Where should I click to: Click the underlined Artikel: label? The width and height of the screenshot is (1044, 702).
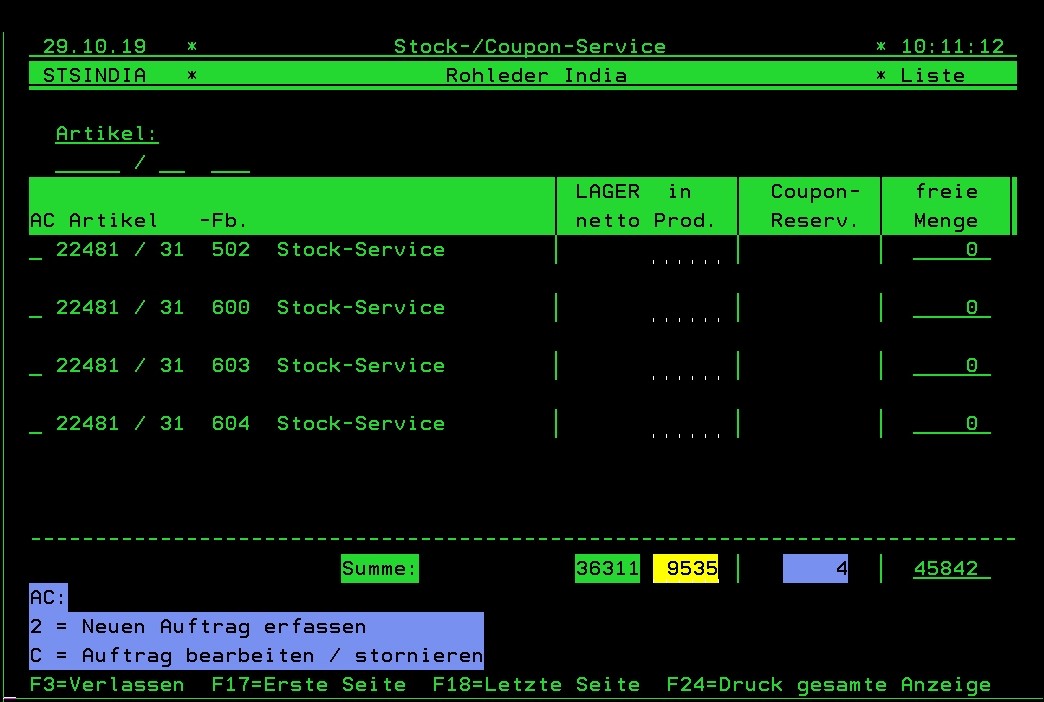coord(107,134)
